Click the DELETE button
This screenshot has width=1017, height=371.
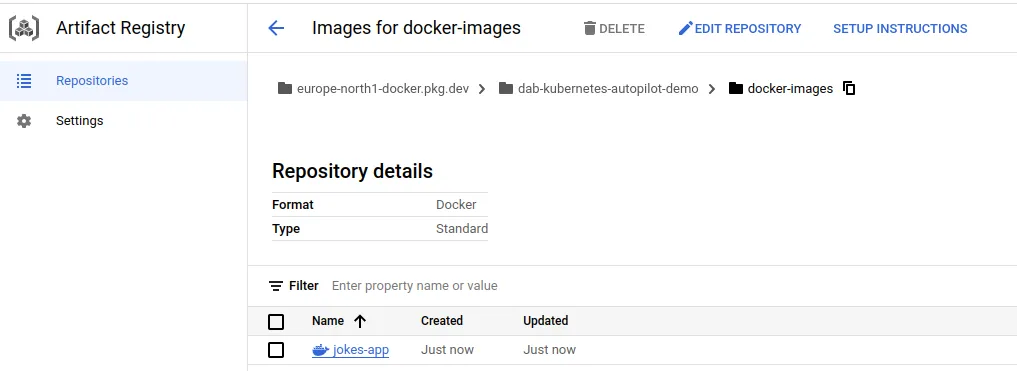614,29
